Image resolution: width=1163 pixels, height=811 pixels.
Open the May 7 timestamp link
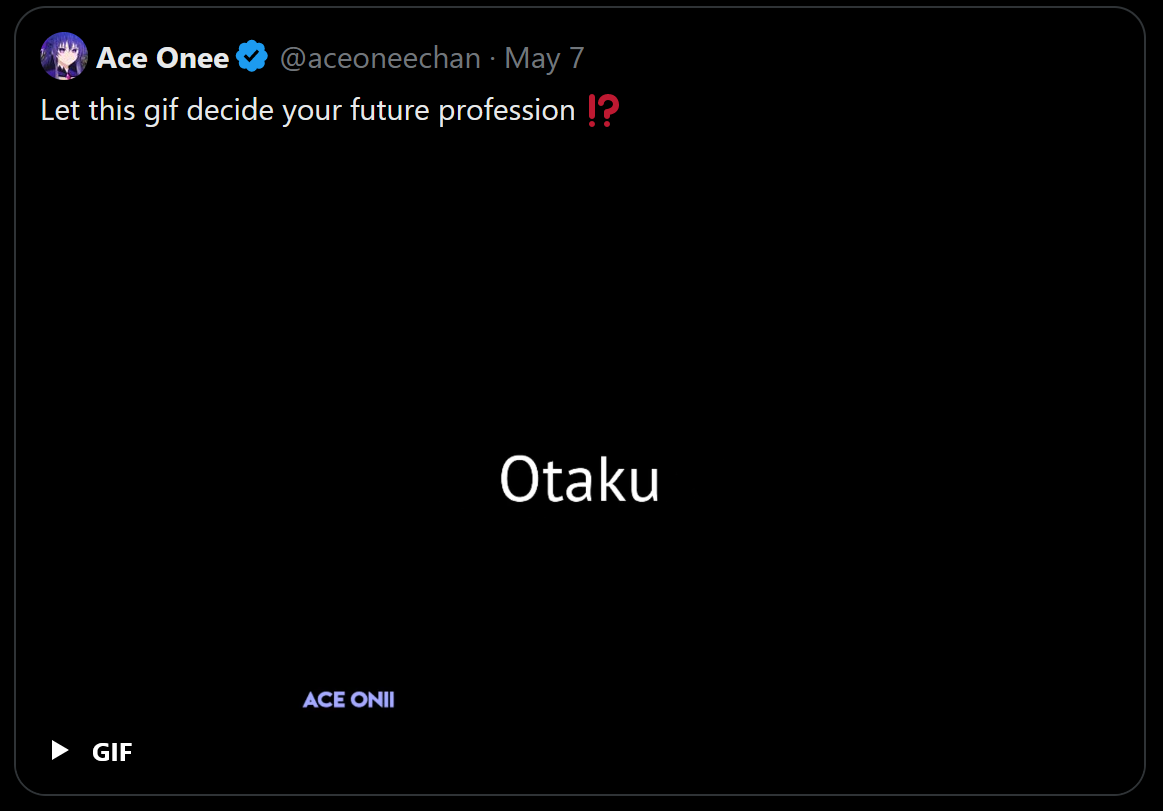pyautogui.click(x=544, y=58)
